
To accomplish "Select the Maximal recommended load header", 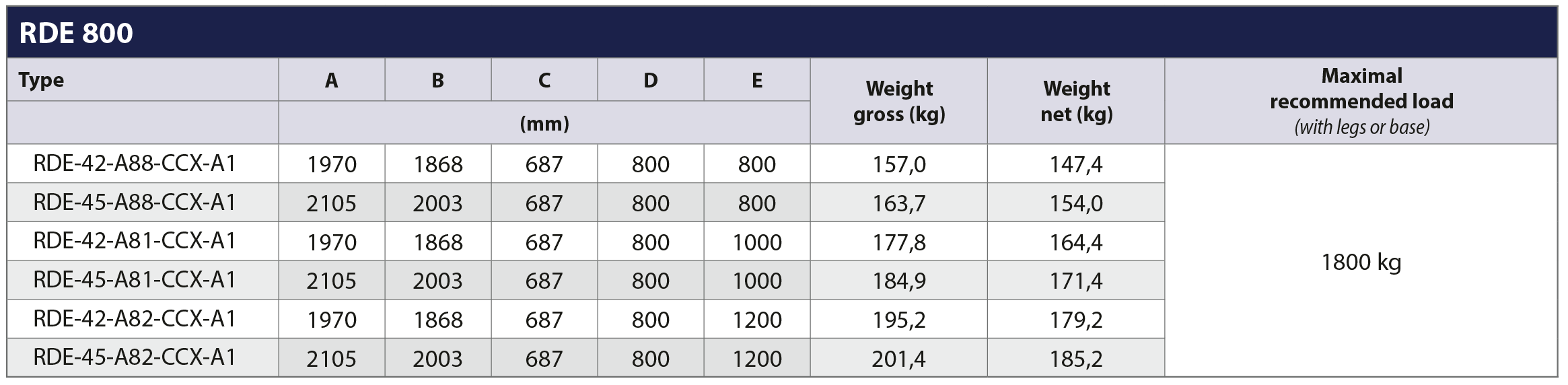I will click(1361, 101).
